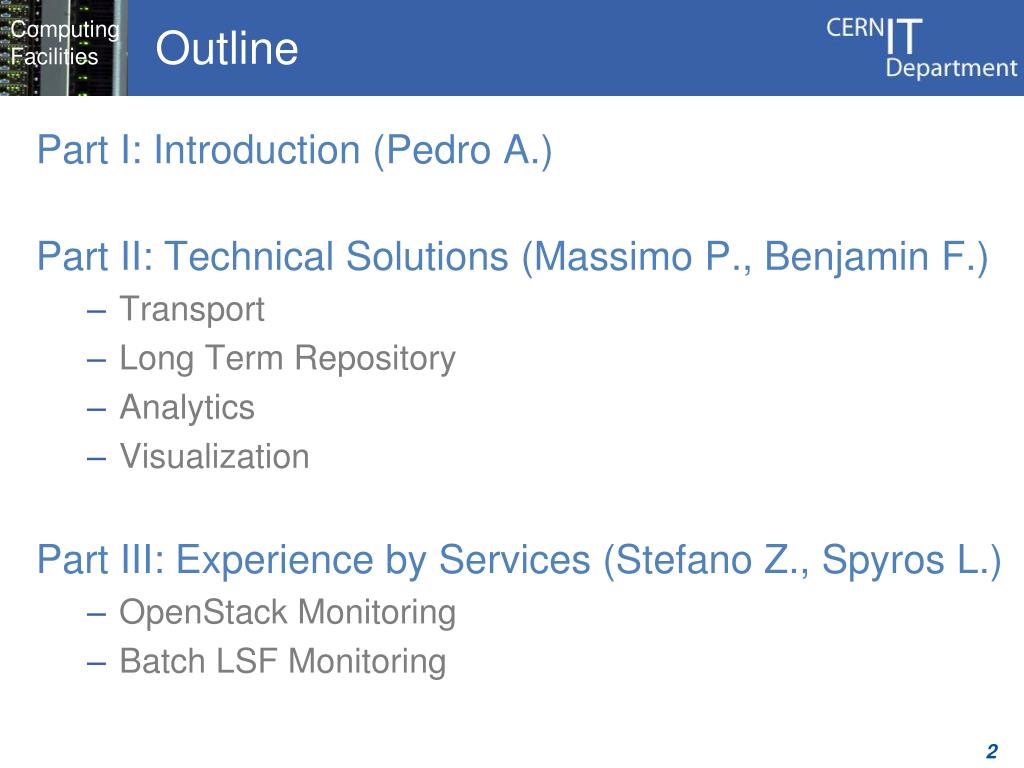Click the name Stefano Z.

click(x=706, y=560)
